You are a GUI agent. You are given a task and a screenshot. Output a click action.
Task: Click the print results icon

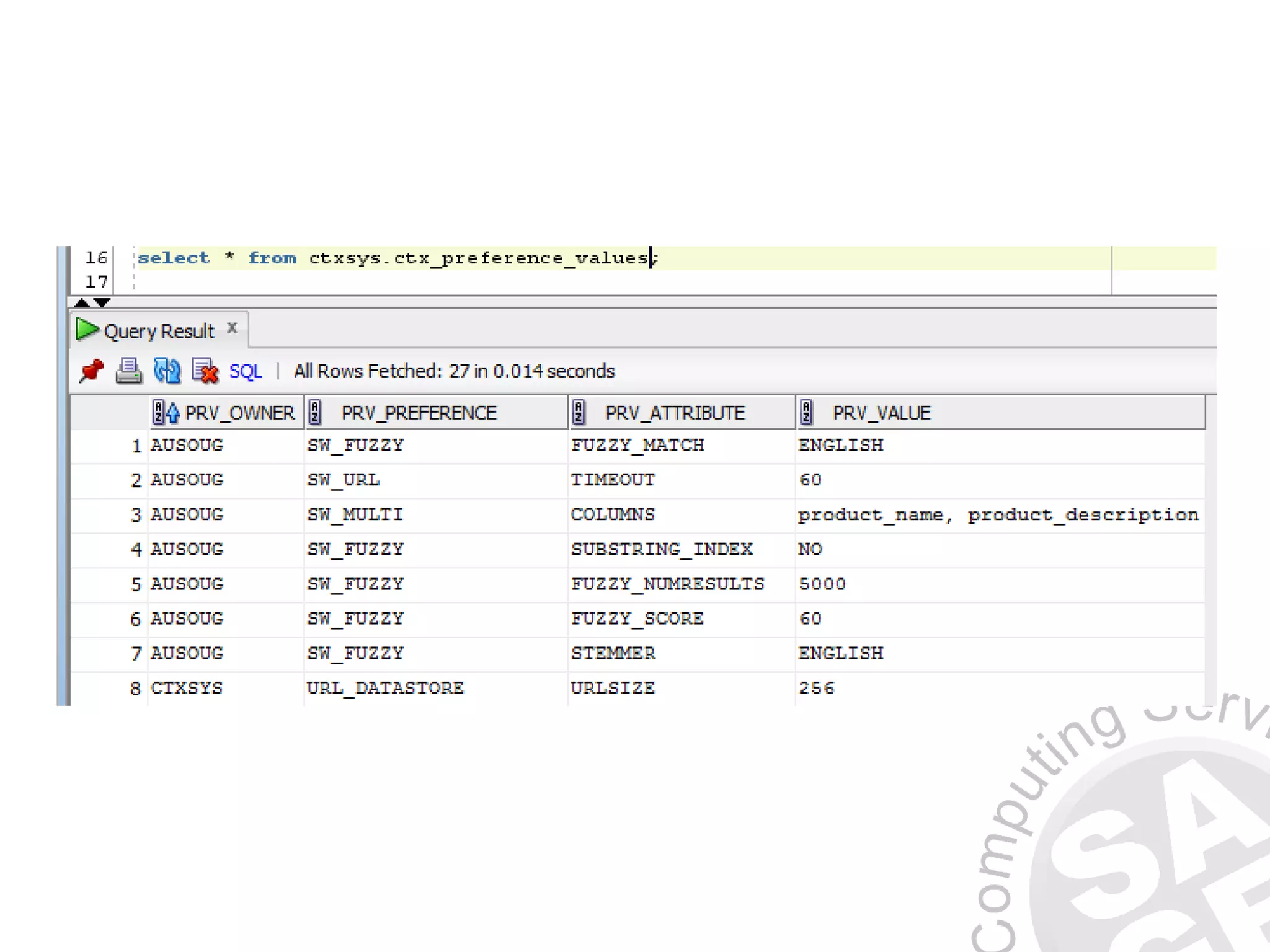click(x=129, y=371)
